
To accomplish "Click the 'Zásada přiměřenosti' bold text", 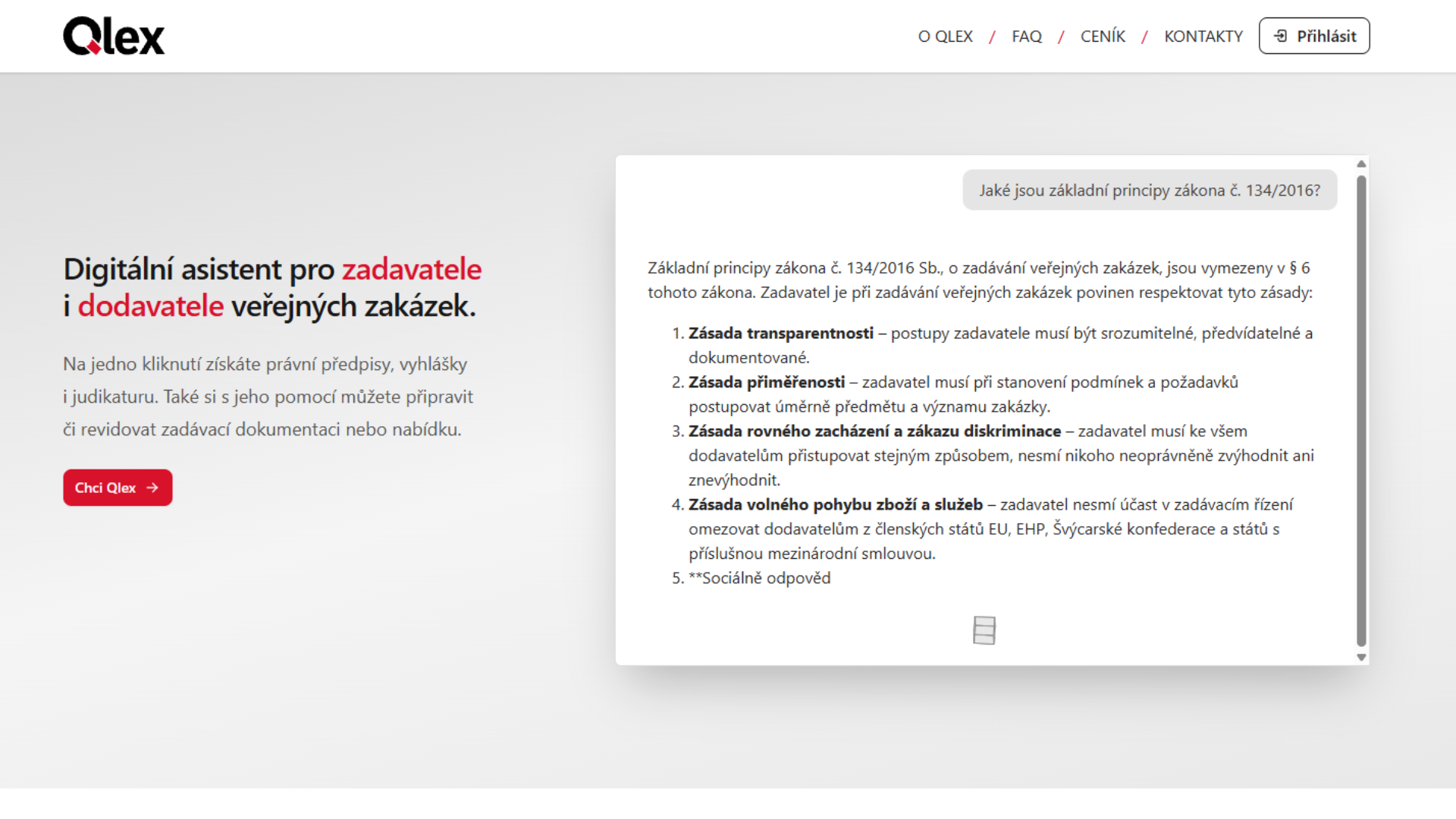I will pyautogui.click(x=767, y=382).
